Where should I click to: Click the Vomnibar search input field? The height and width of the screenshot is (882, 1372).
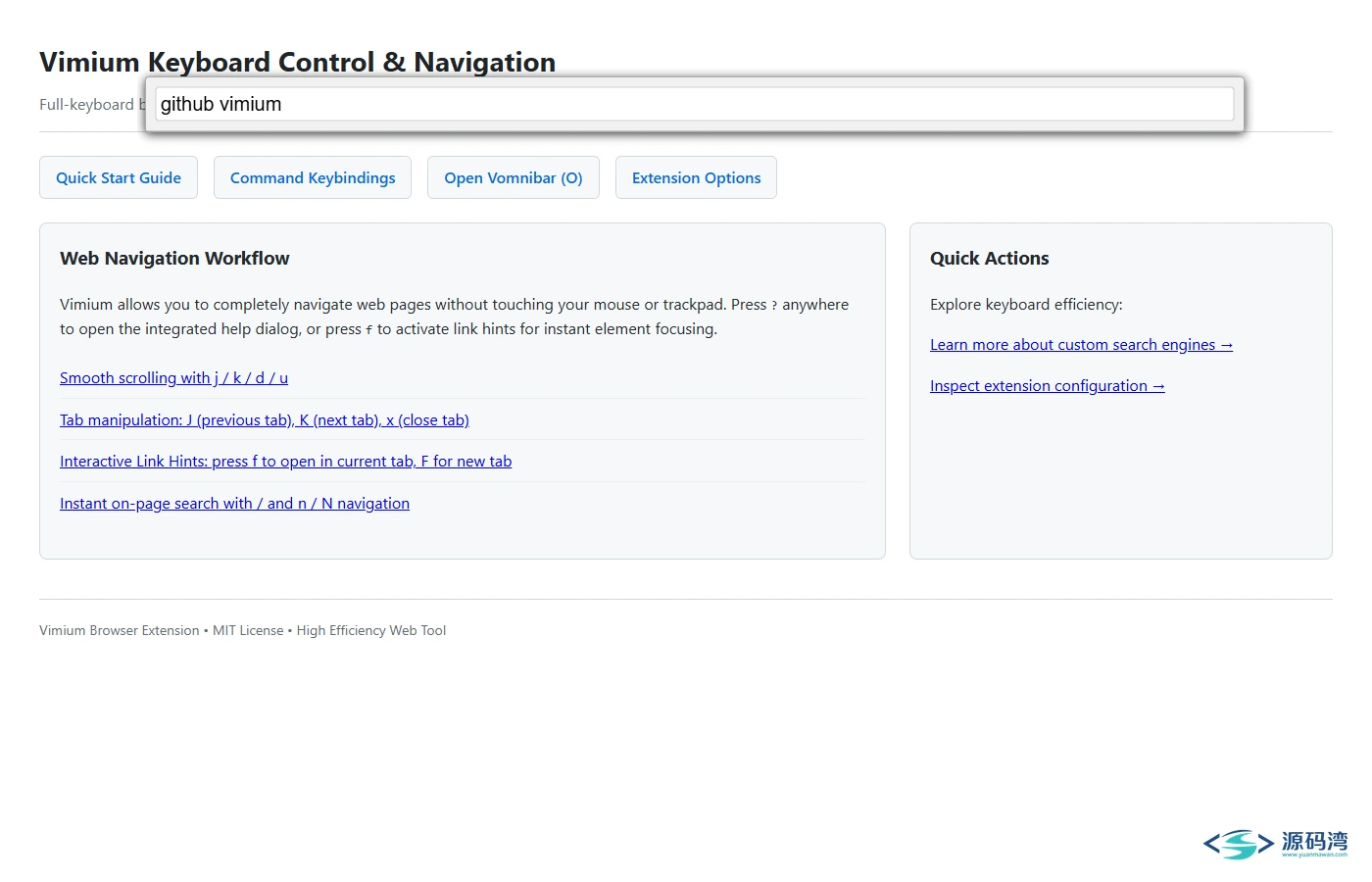[x=694, y=104]
